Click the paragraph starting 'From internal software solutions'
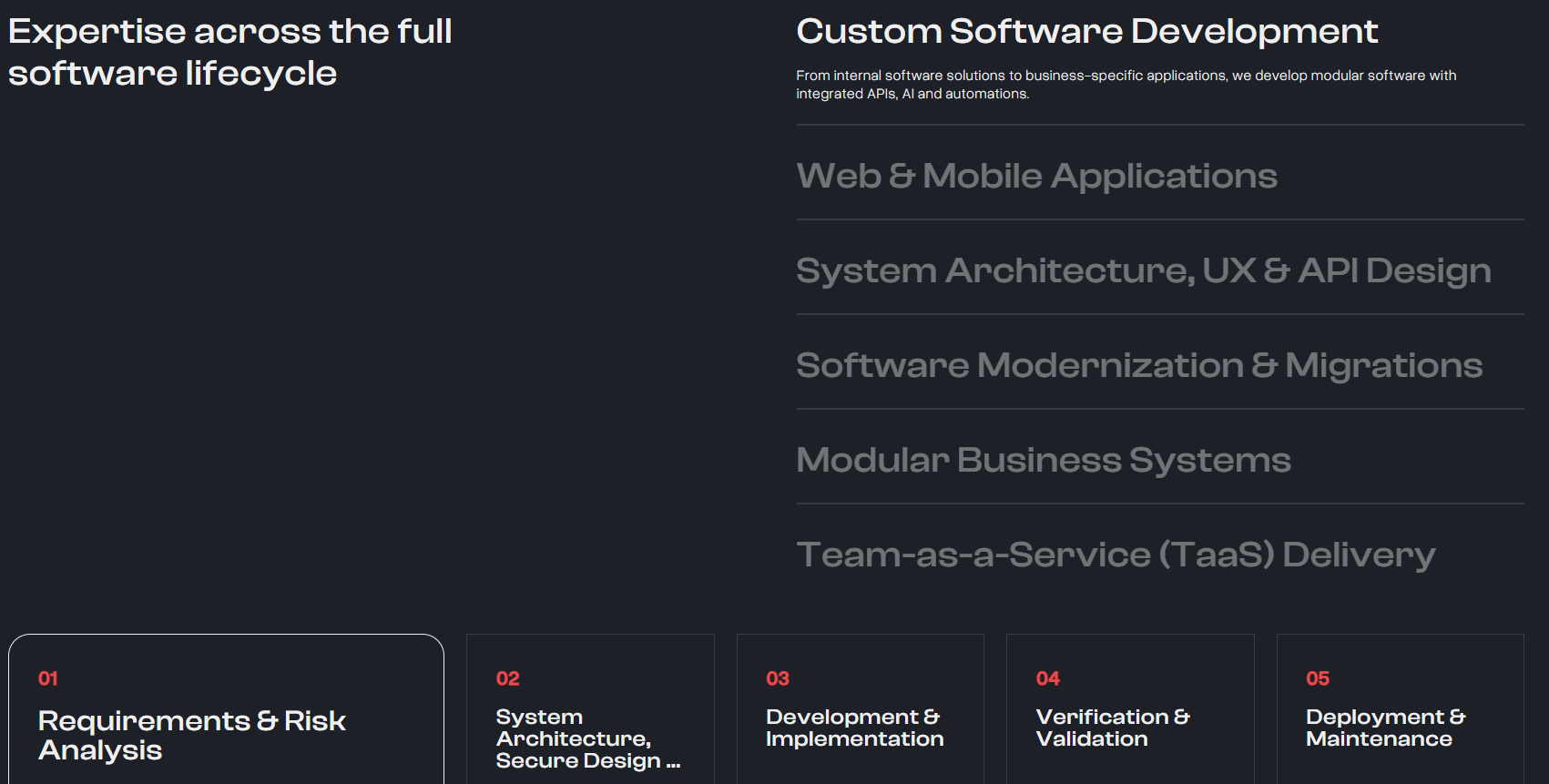Image resolution: width=1549 pixels, height=784 pixels. point(1126,84)
